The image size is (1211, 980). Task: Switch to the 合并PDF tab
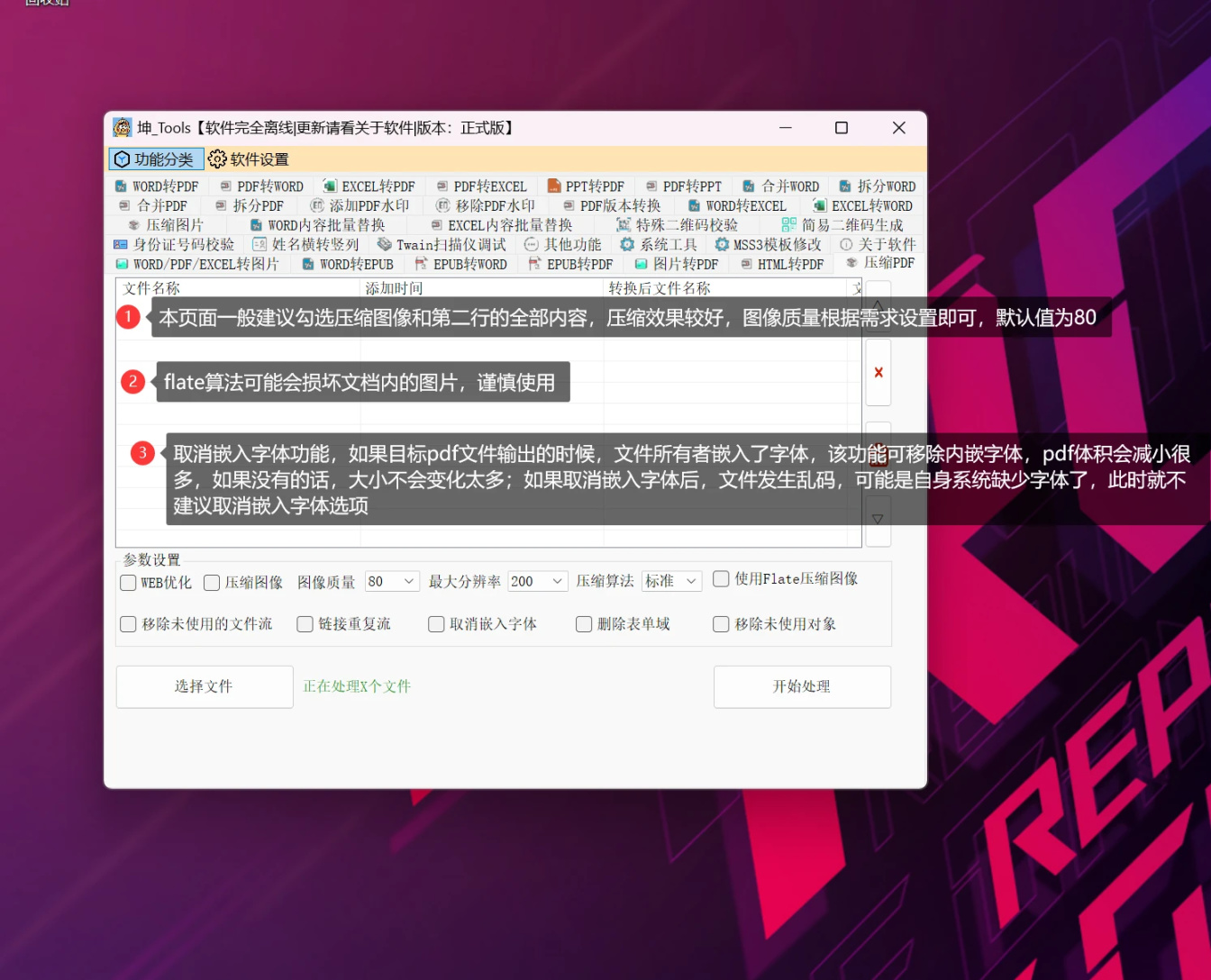click(152, 205)
